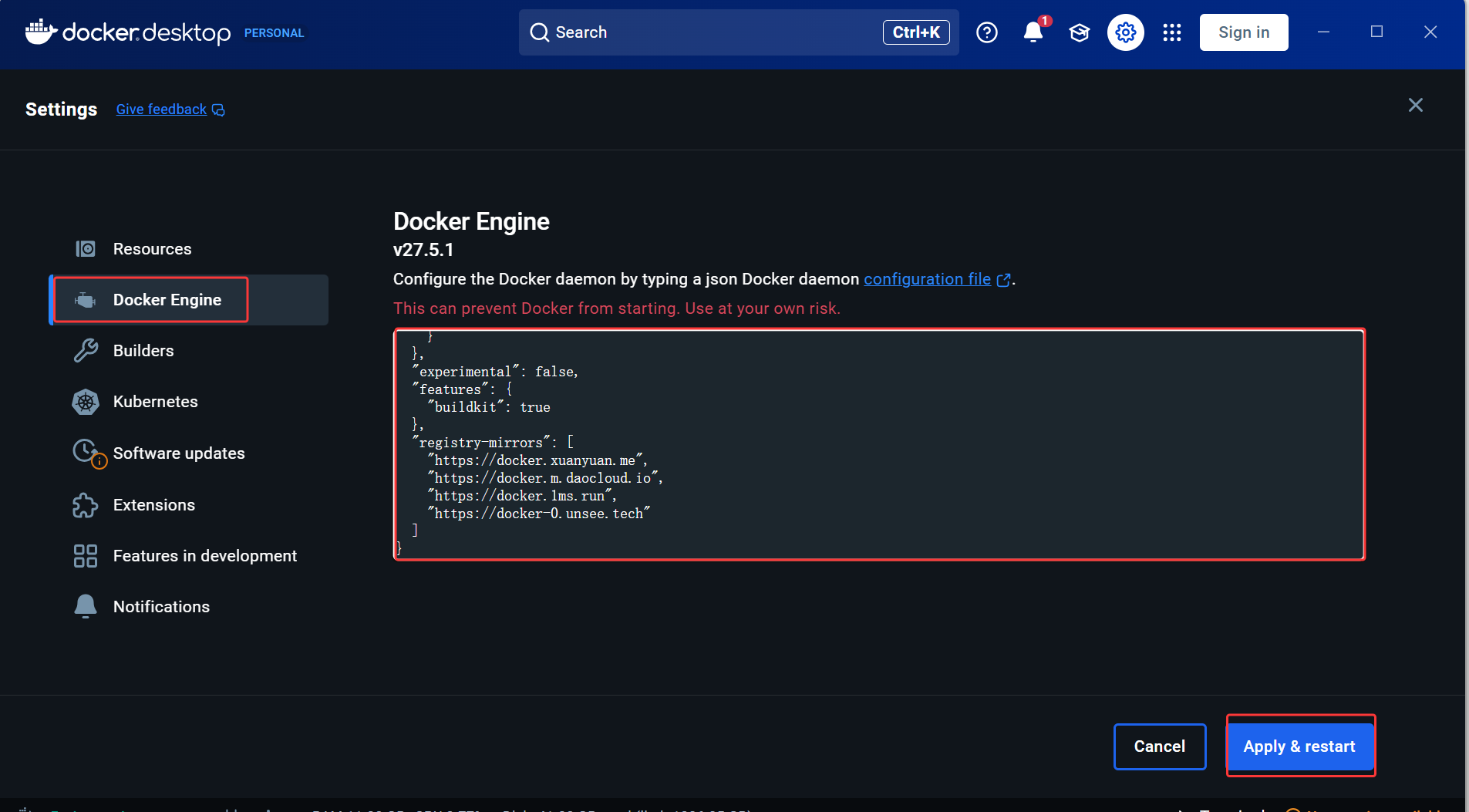1469x812 pixels.
Task: Click the "registry-mirrors" line
Action: coord(493,443)
